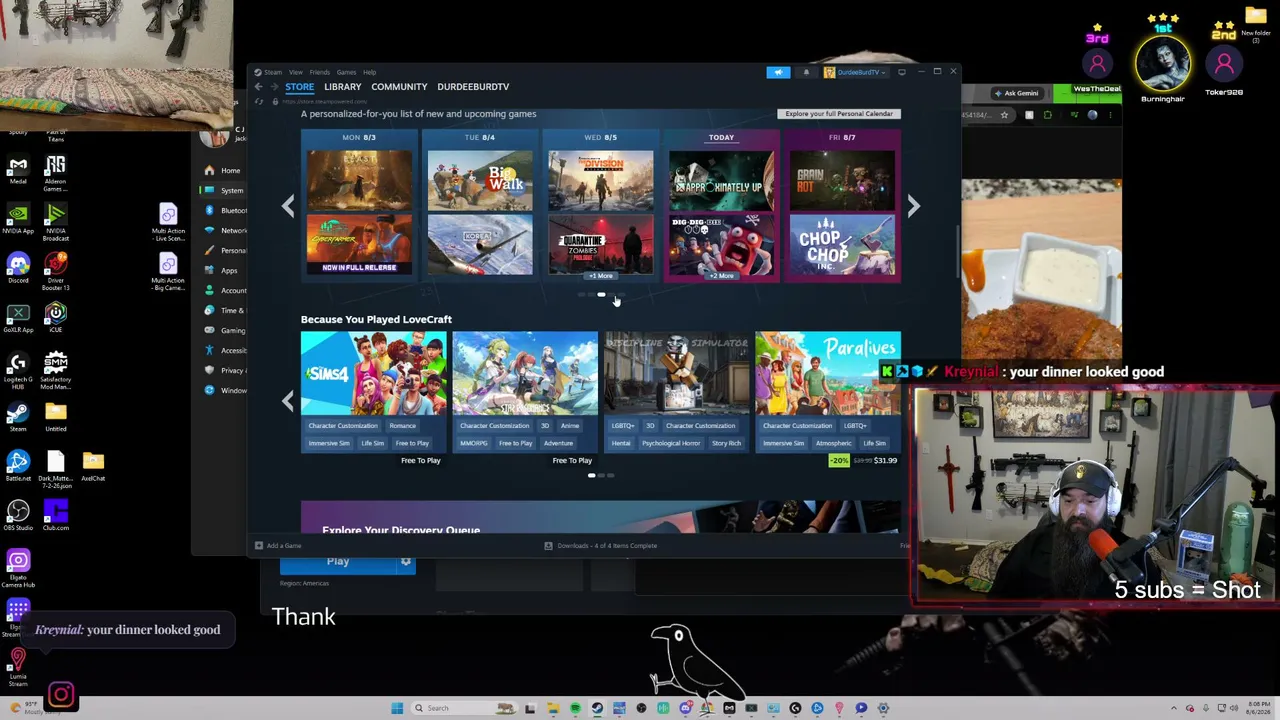Click the Ask Gemini button in the browser
This screenshot has height=720, width=1280.
pyautogui.click(x=1016, y=93)
